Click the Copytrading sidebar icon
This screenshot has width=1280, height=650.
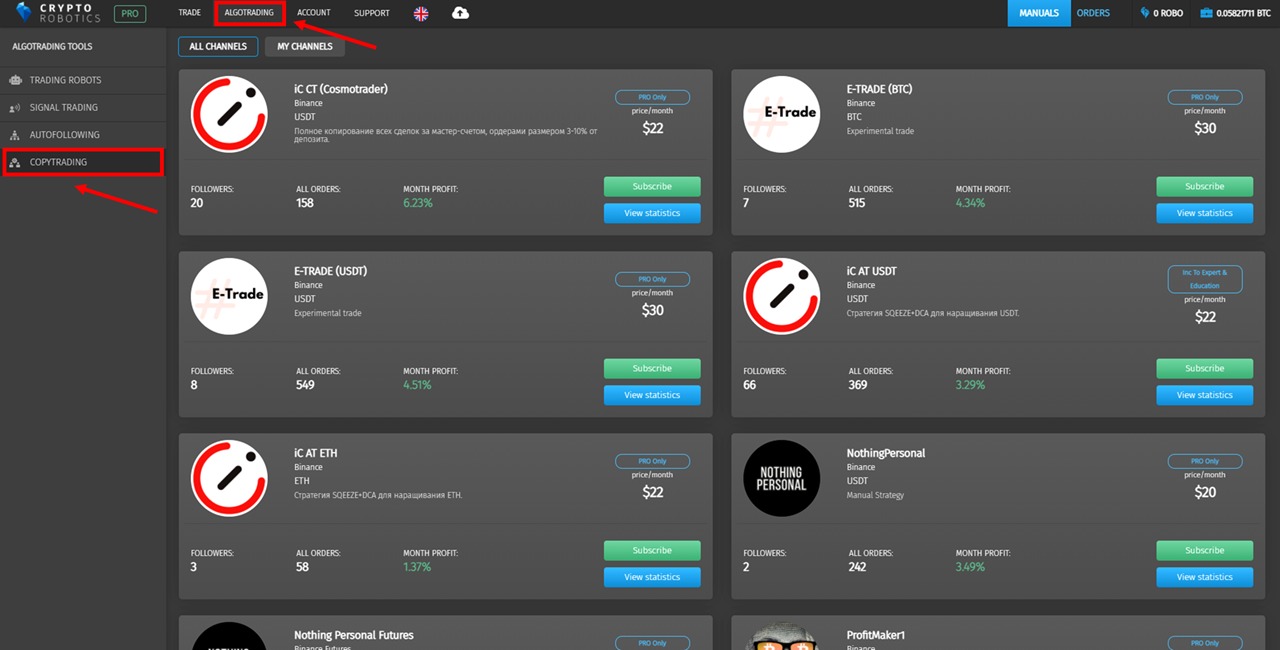[15, 162]
